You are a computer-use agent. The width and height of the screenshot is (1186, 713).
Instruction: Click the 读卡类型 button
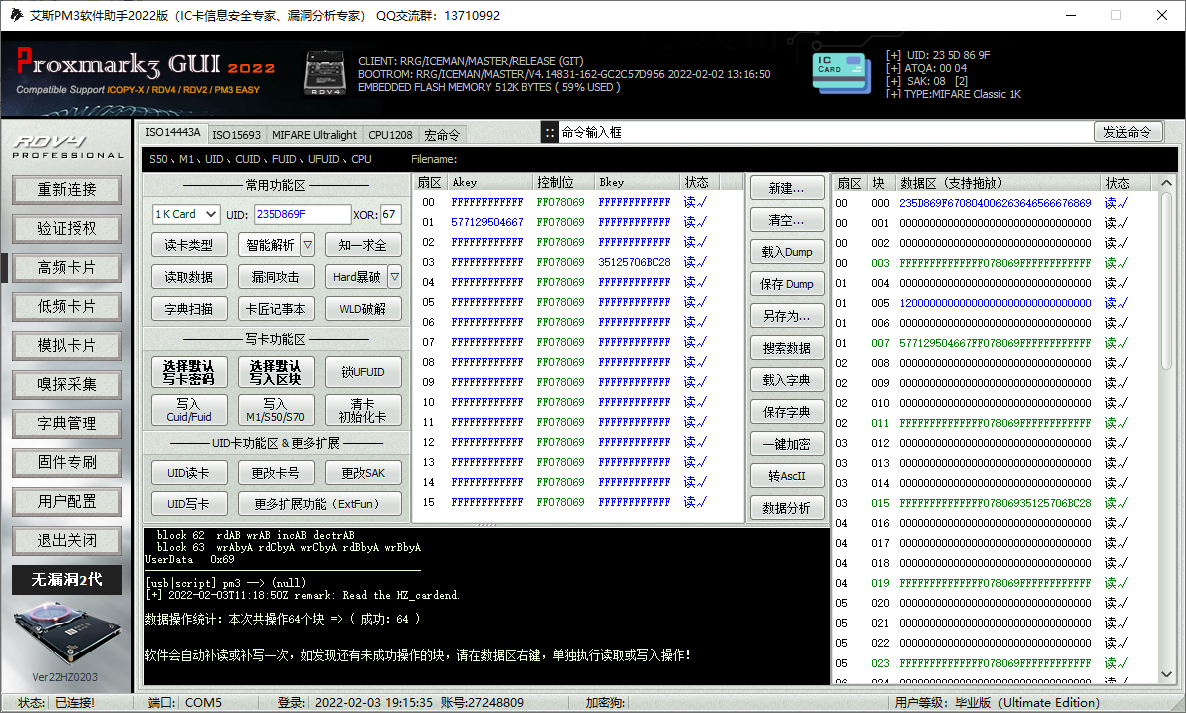click(x=189, y=245)
